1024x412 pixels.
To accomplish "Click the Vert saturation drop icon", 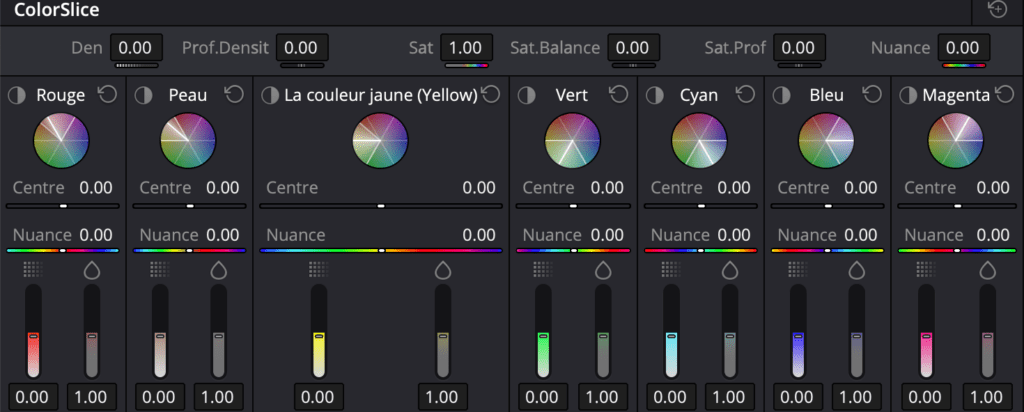I will 602,269.
